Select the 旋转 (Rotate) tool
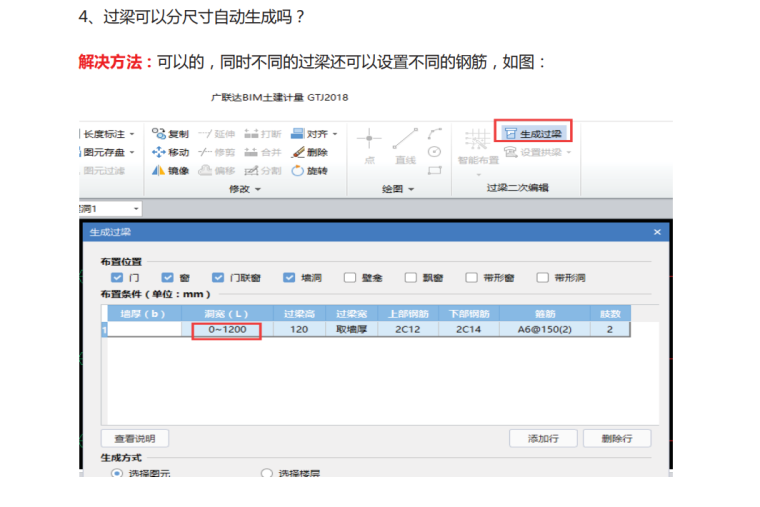760x507 pixels. tap(309, 170)
